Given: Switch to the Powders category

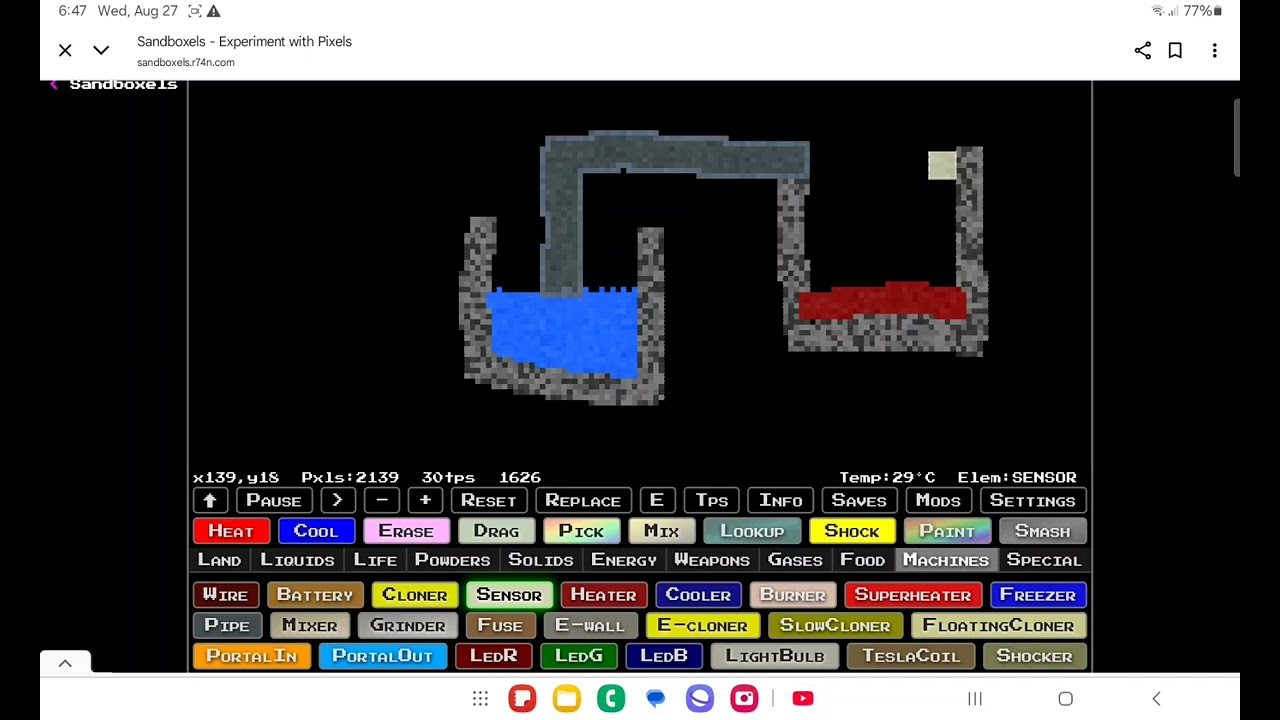Looking at the screenshot, I should click(452, 561).
